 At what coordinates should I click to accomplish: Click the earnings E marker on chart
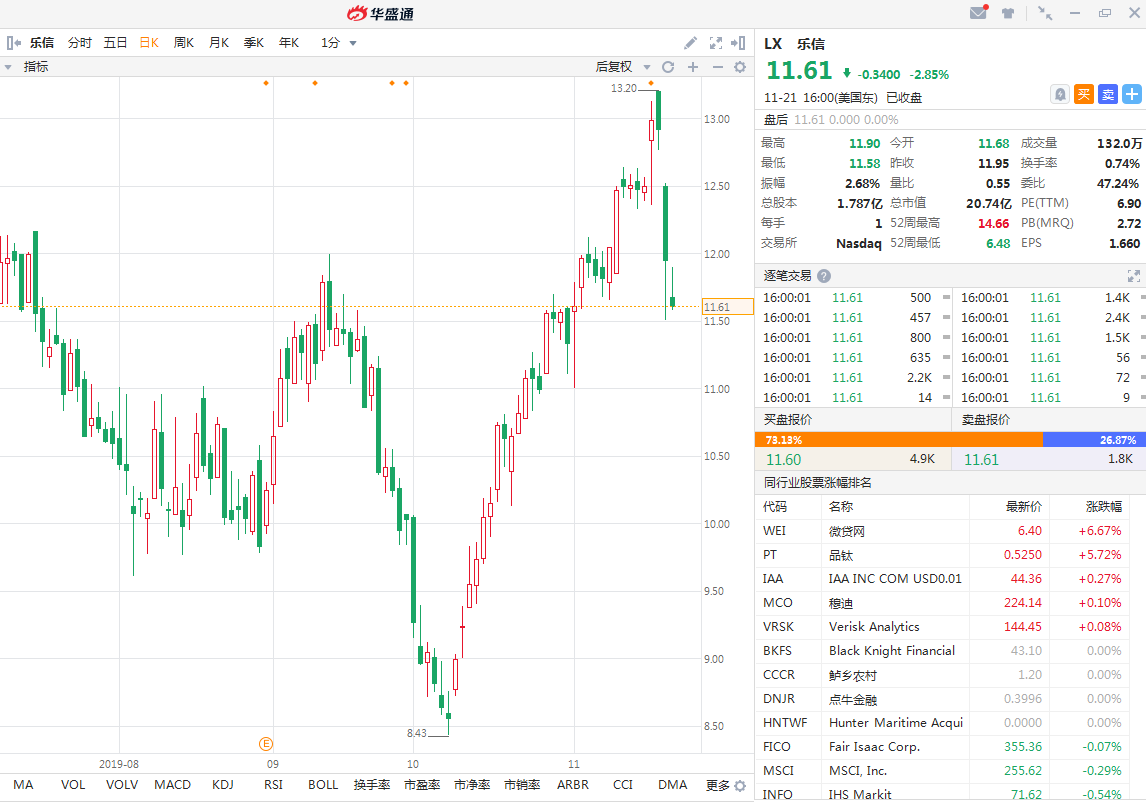266,744
